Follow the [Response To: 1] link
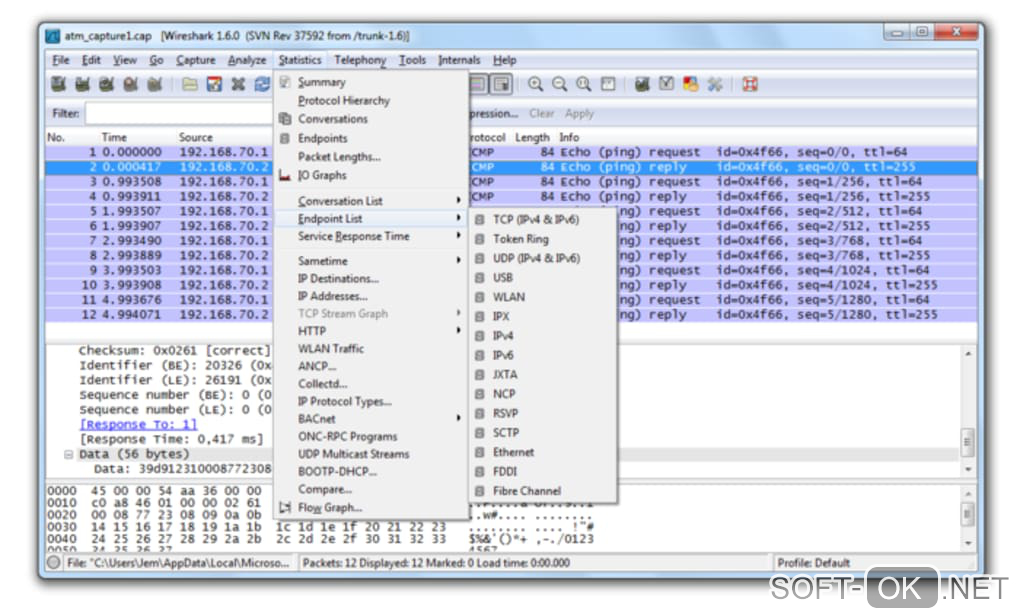The height and width of the screenshot is (613, 1020). tap(138, 424)
